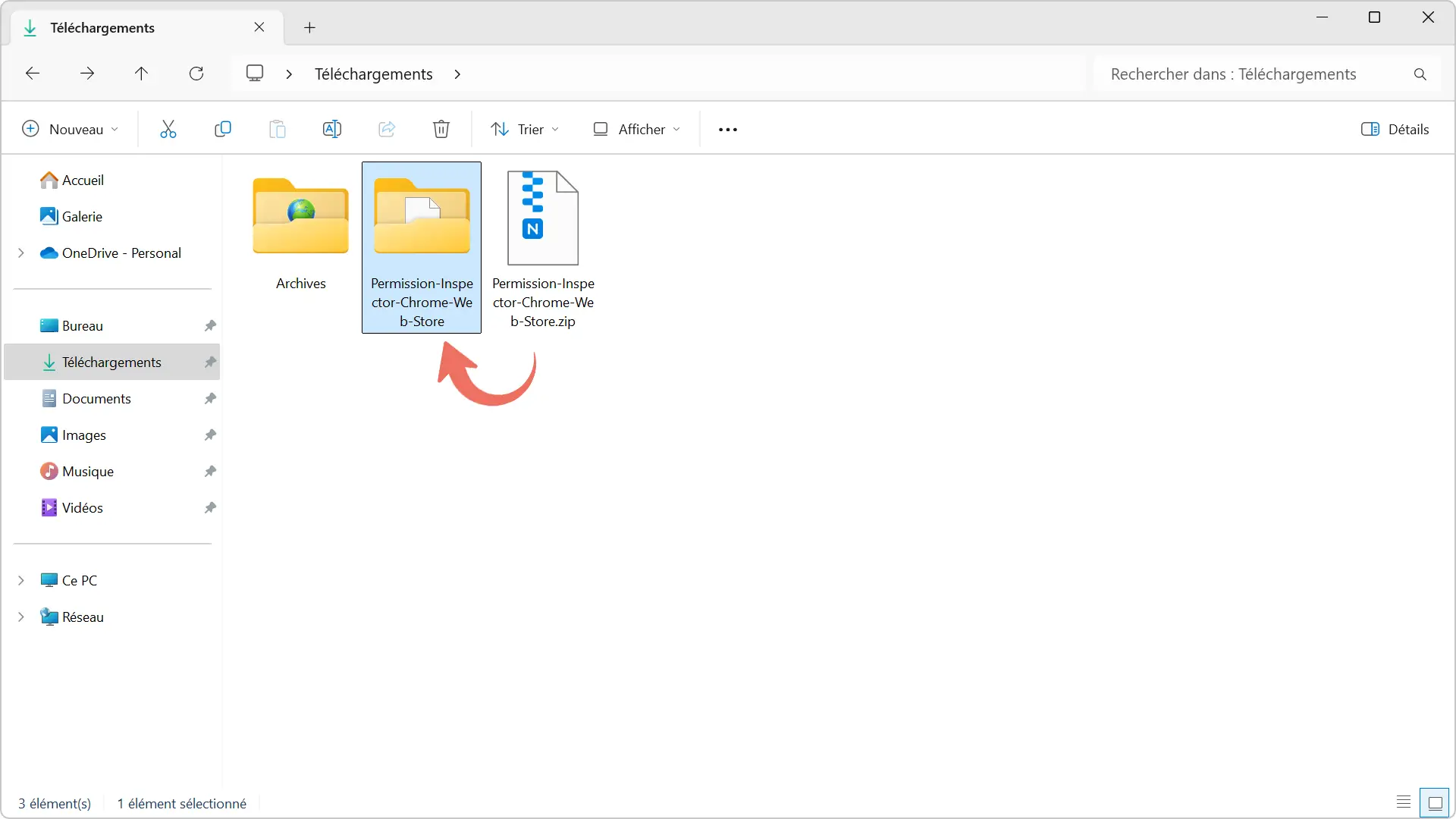Go forward with the right arrow
The width and height of the screenshot is (1456, 819).
[x=87, y=74]
